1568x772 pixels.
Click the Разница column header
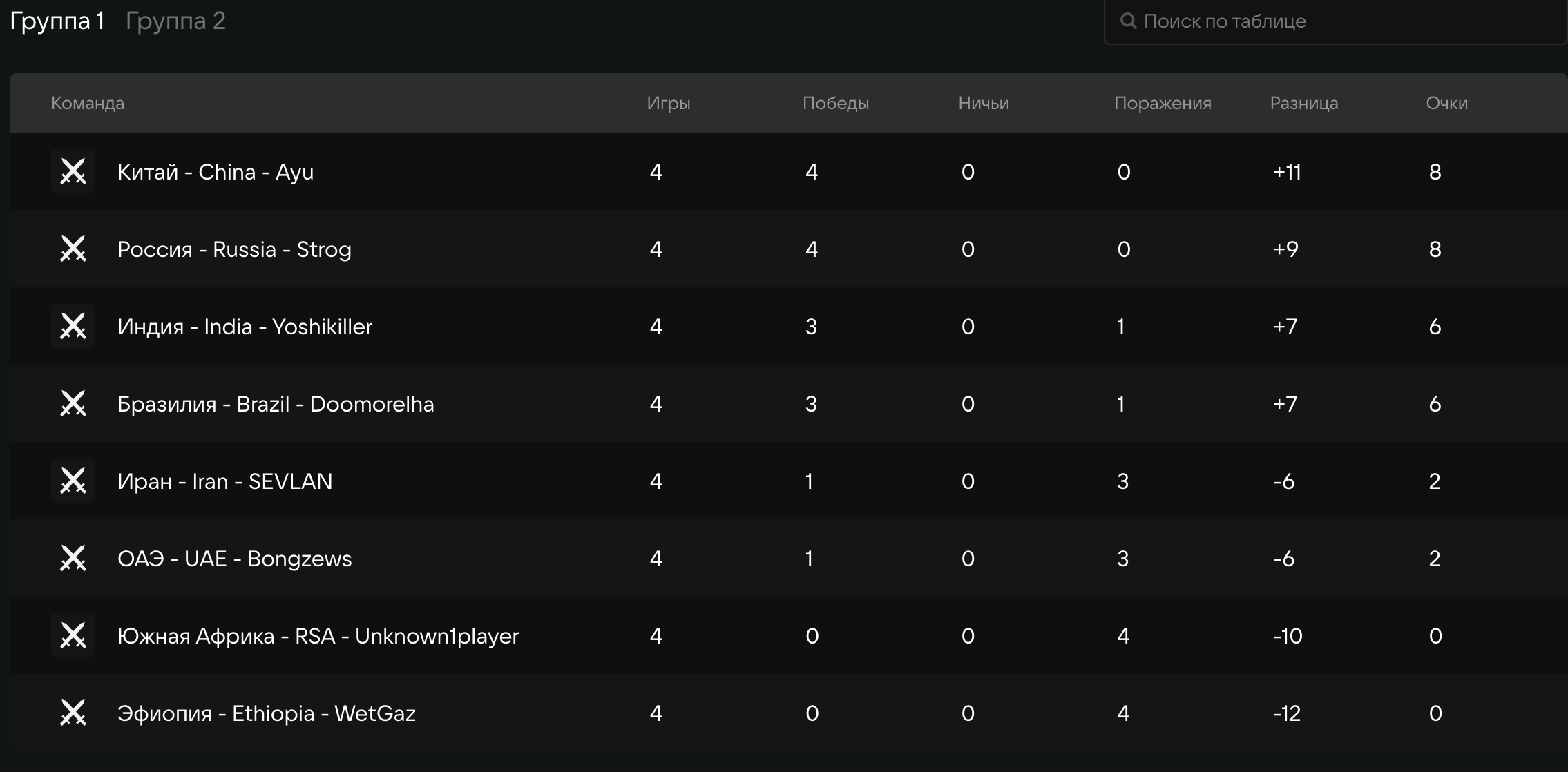pyautogui.click(x=1304, y=103)
